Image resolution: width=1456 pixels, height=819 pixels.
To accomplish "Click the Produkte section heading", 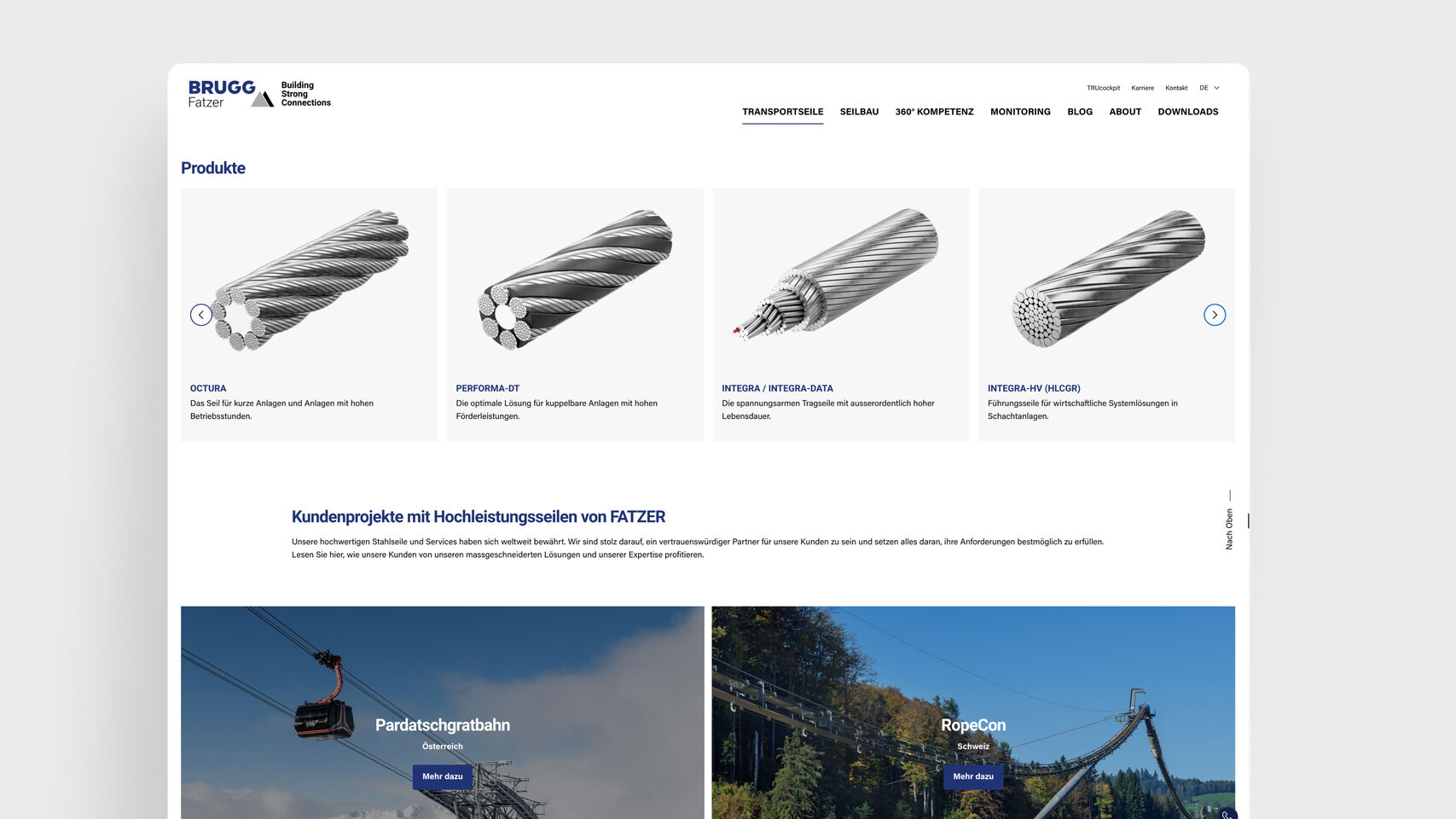I will coord(213,168).
